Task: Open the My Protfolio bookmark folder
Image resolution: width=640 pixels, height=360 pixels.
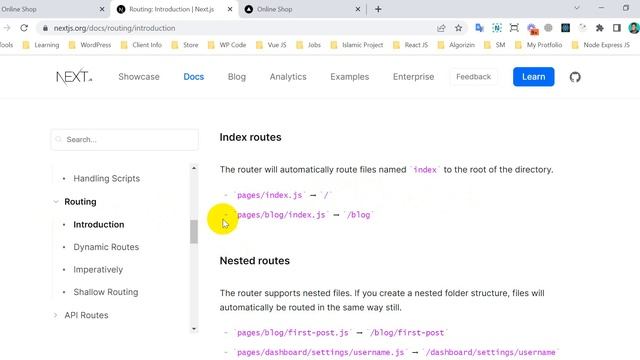Action: (x=538, y=45)
